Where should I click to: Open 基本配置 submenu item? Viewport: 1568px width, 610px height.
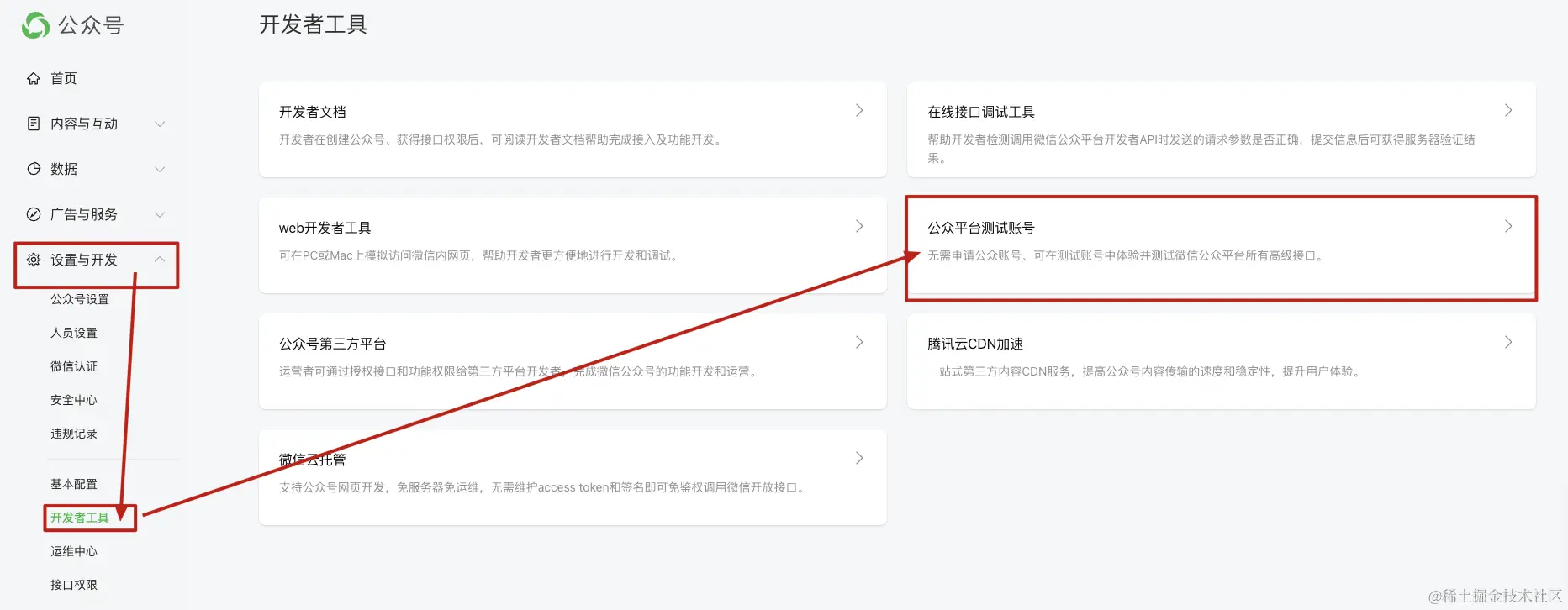(x=74, y=484)
